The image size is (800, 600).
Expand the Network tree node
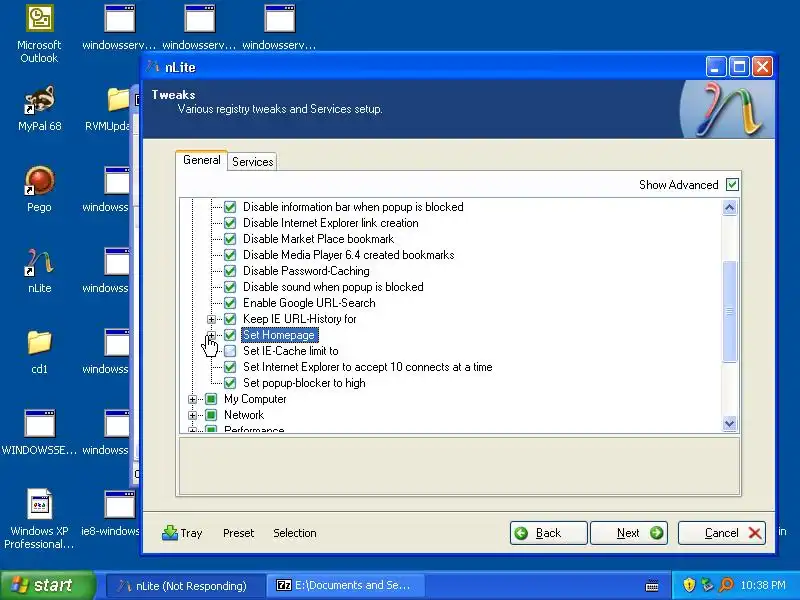[192, 415]
